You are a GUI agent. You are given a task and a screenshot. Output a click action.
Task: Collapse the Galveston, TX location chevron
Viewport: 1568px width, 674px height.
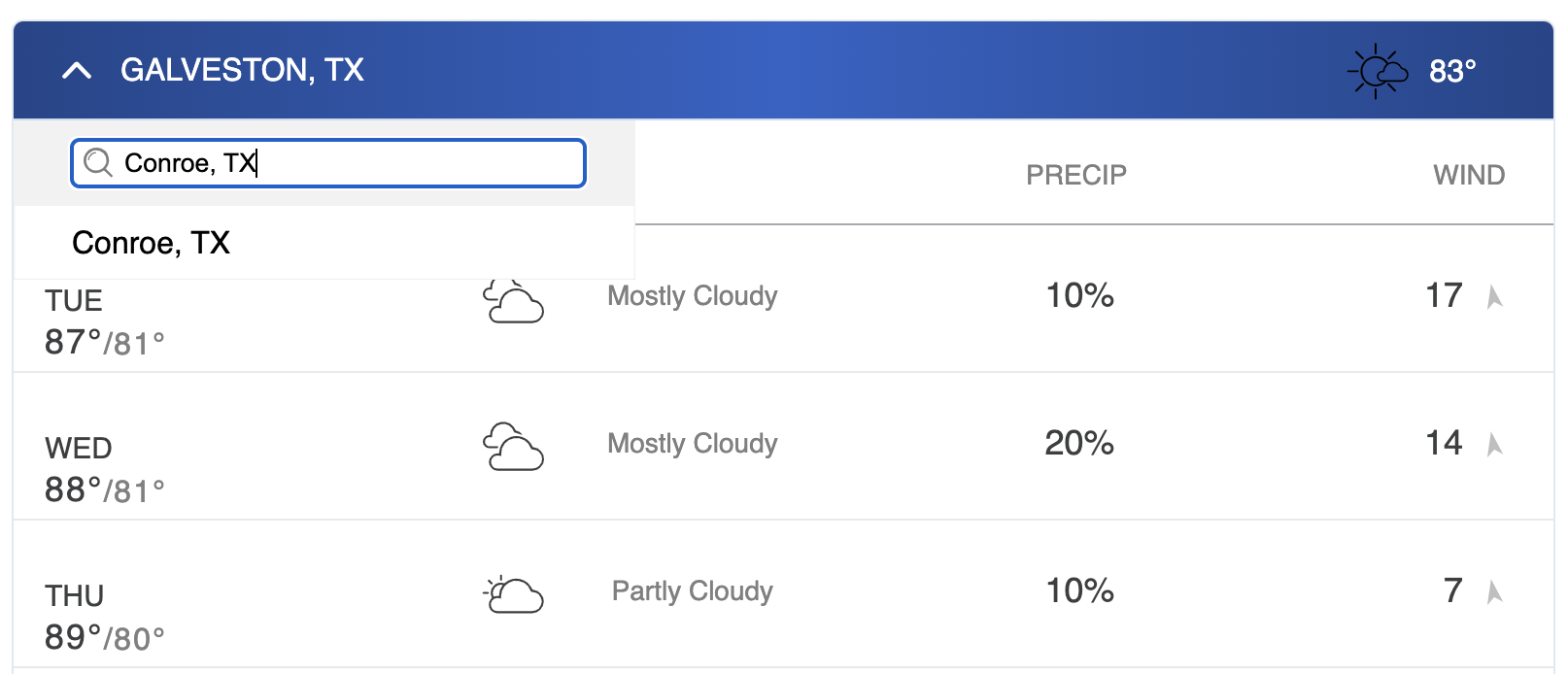(x=77, y=71)
